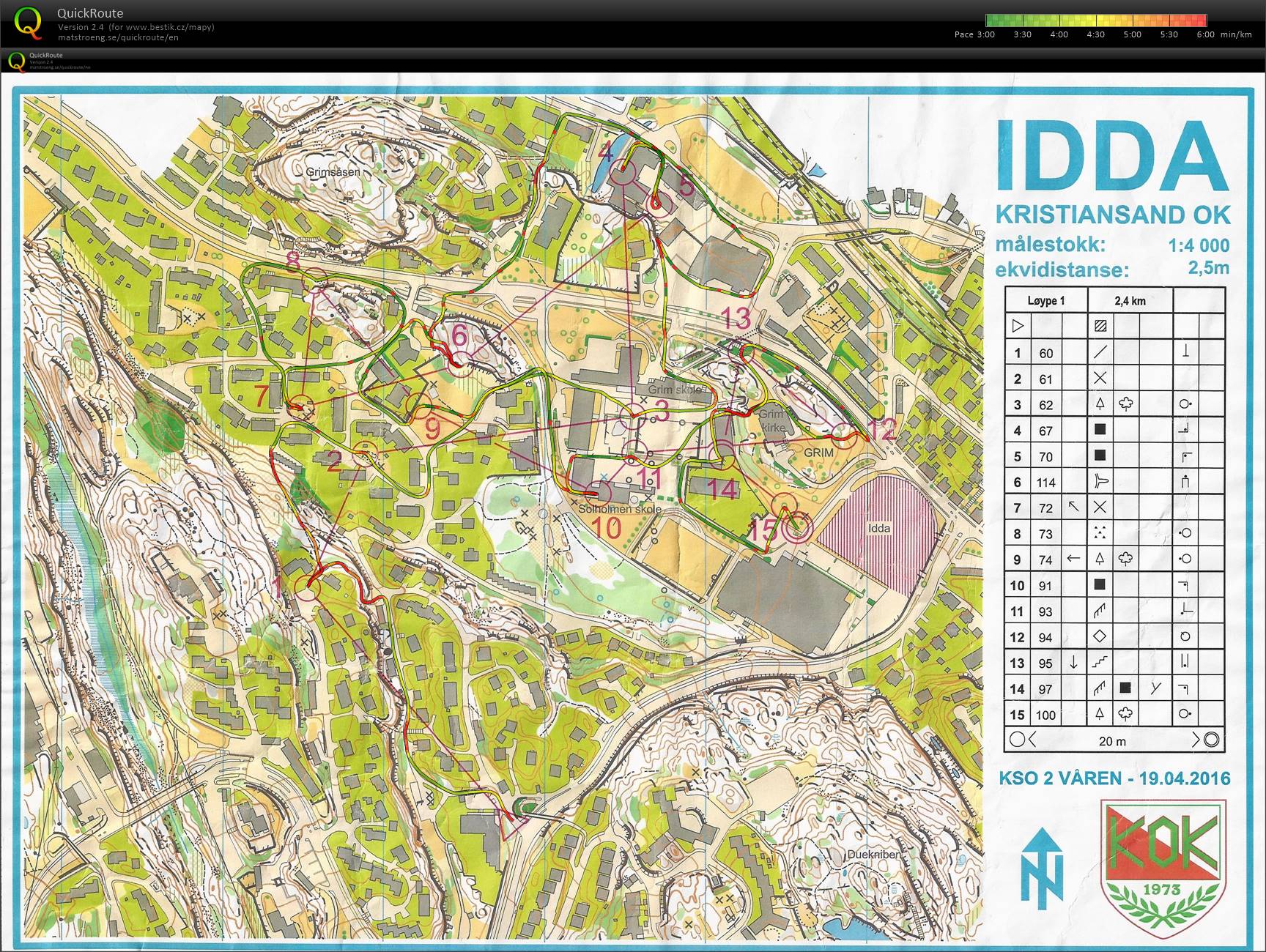Click the Grim skole label
Screen dimensions: 1266x952
674,390
